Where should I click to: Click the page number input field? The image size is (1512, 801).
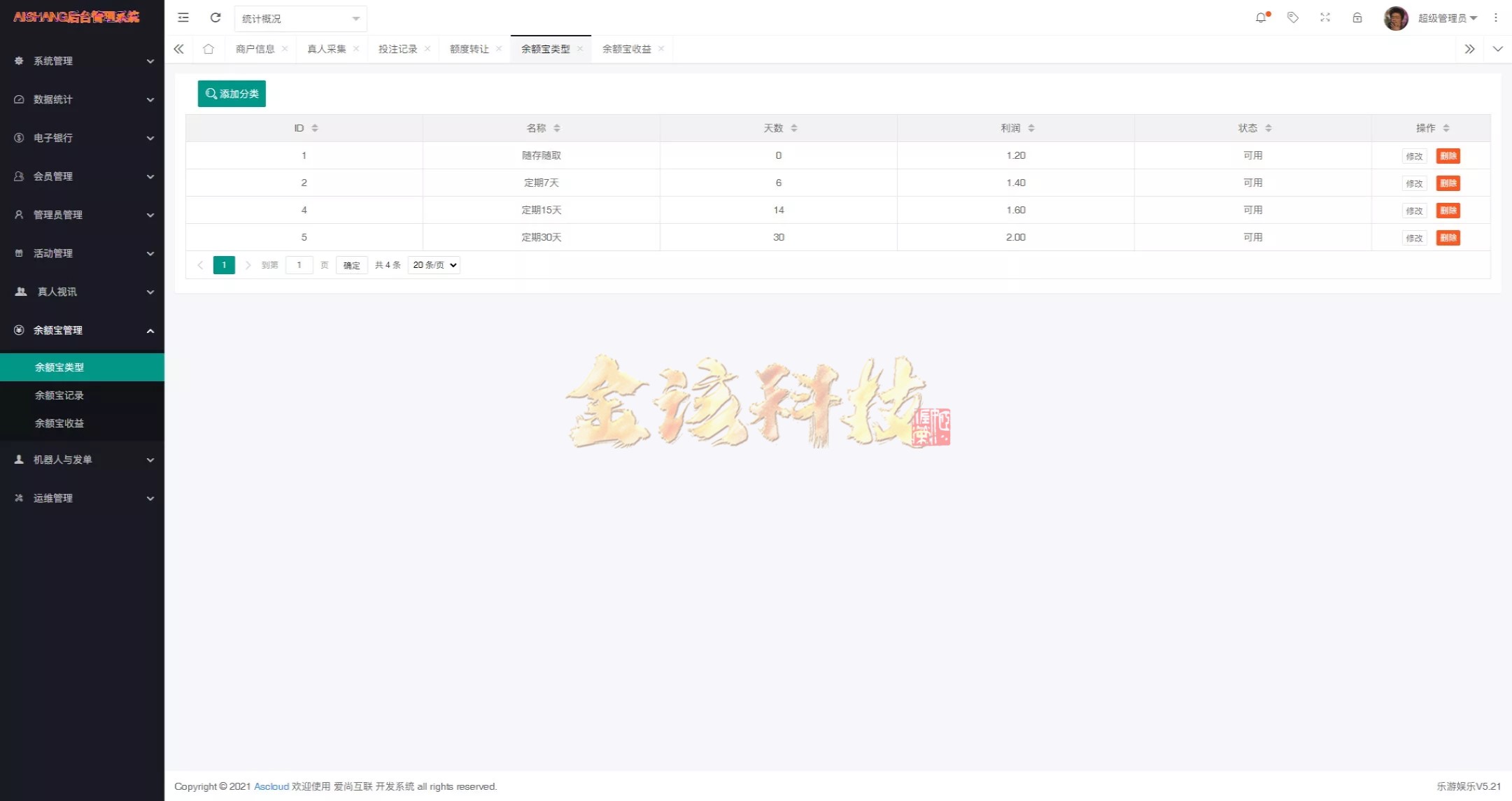tap(299, 264)
